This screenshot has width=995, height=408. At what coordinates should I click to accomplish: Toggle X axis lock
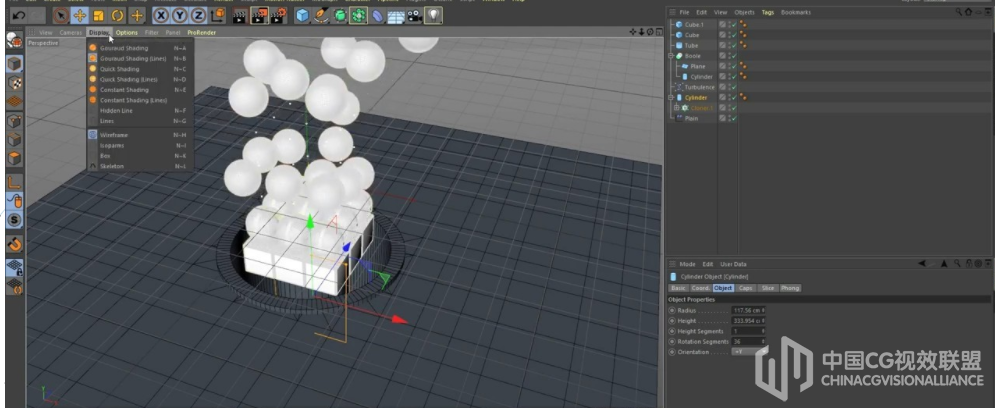pos(162,15)
